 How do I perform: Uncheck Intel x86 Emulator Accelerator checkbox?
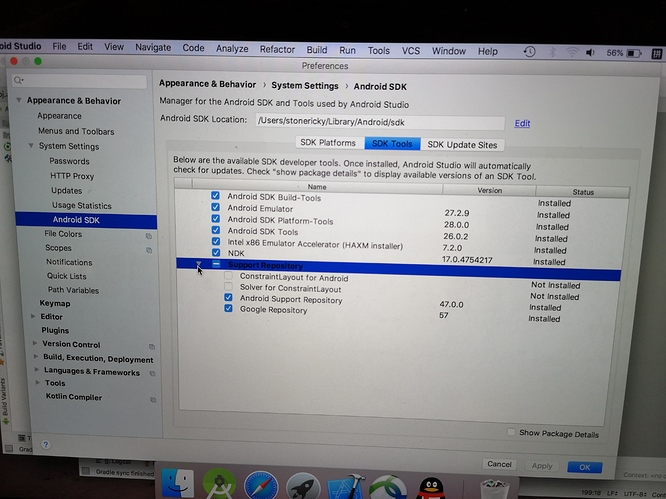(216, 241)
